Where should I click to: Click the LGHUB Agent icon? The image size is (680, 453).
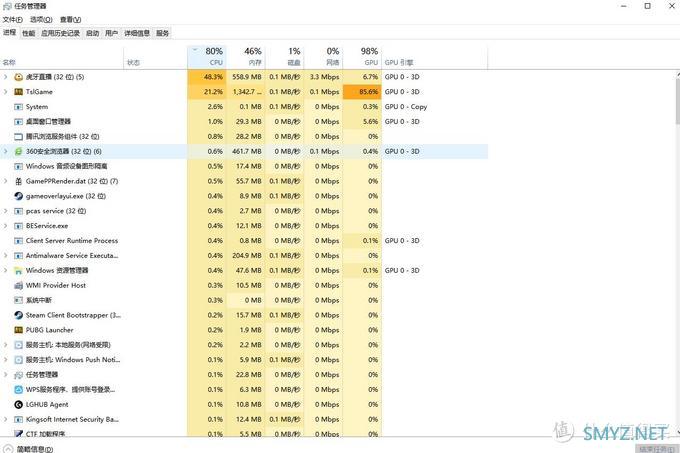[x=18, y=404]
